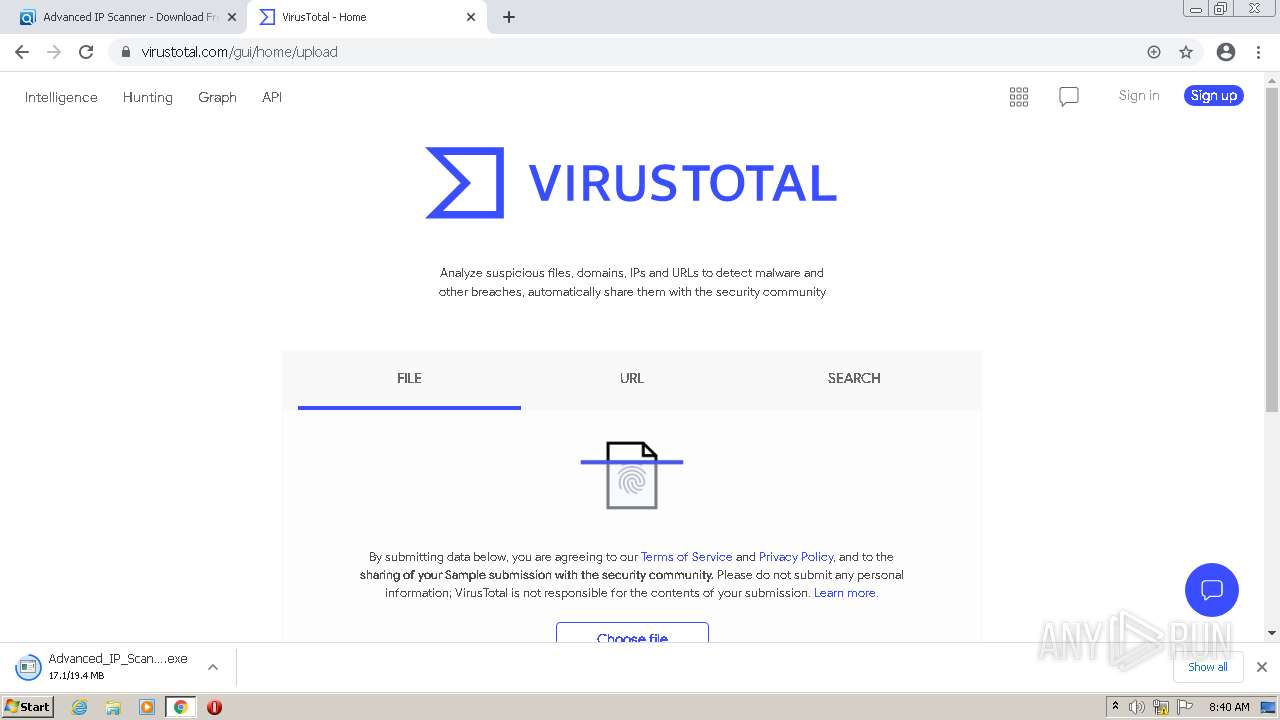Launch Internet Explorer from the taskbar
The height and width of the screenshot is (720, 1280).
pyautogui.click(x=79, y=707)
